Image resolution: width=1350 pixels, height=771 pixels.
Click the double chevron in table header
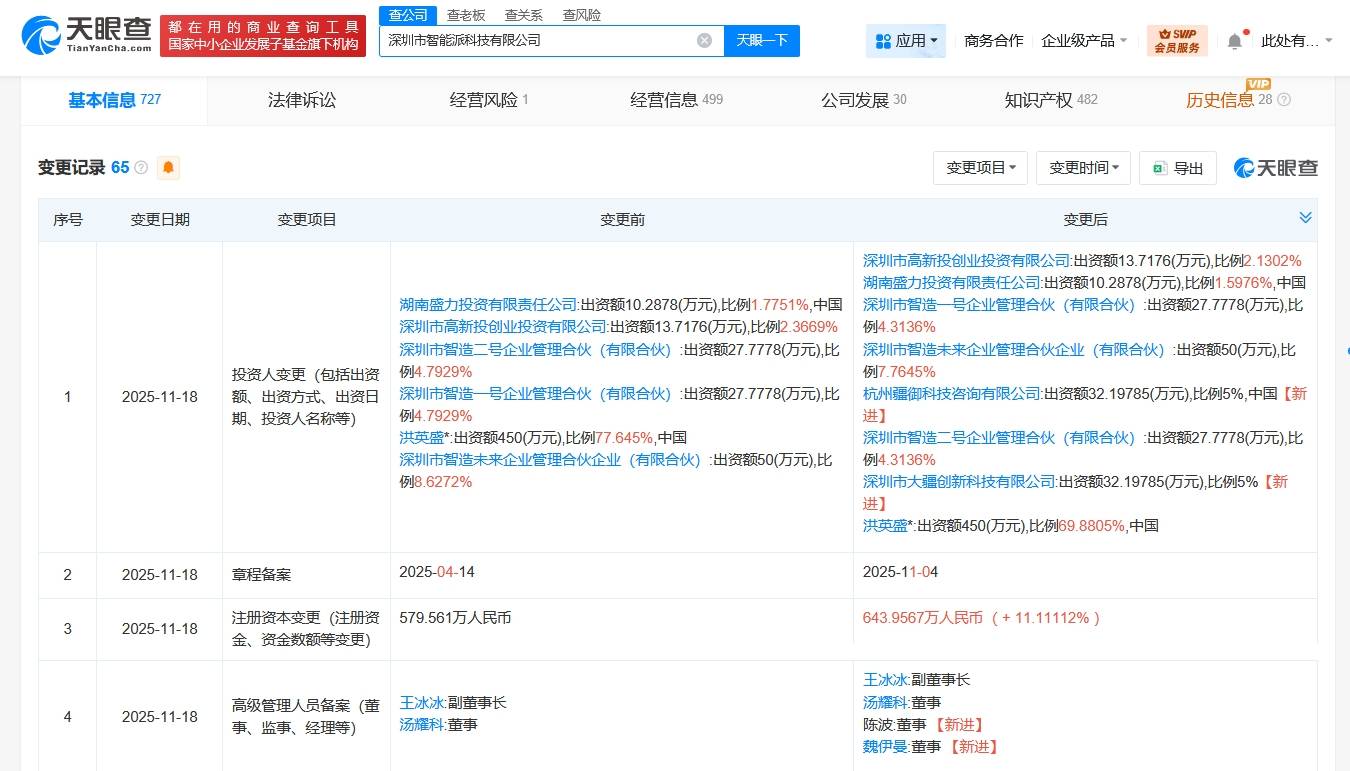click(1304, 218)
